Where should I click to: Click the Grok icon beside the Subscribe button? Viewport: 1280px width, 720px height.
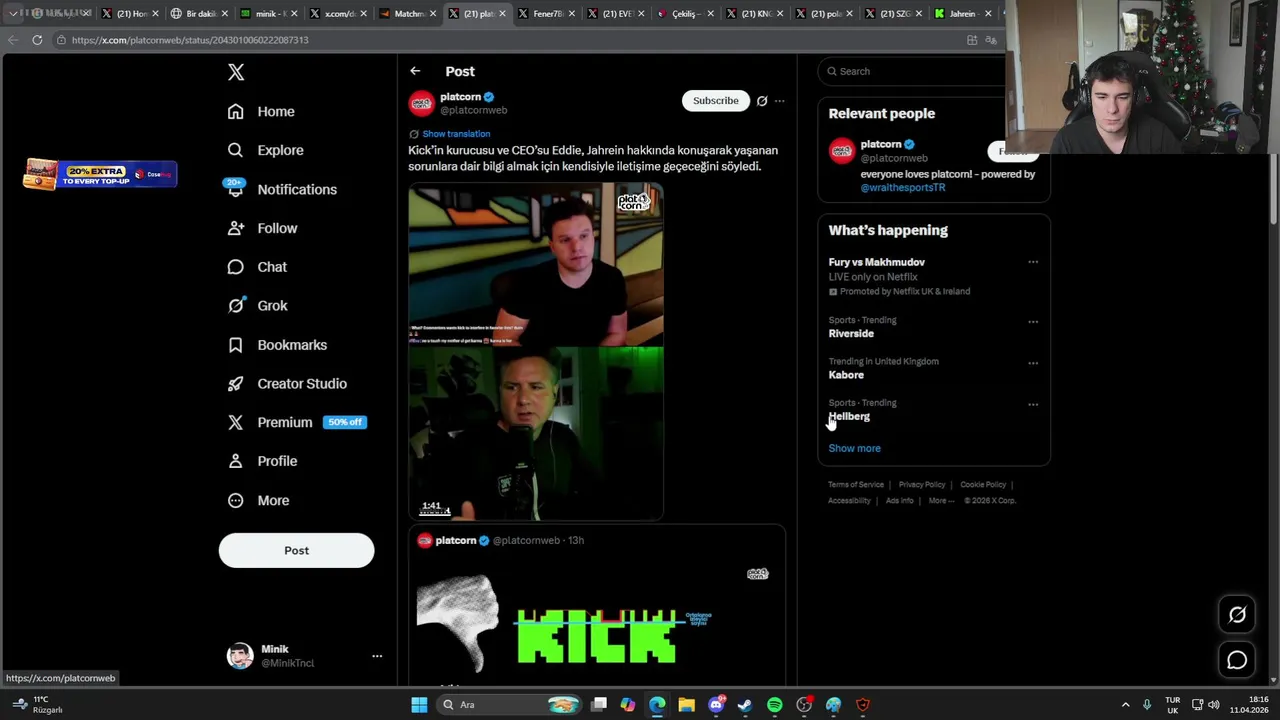[x=762, y=101]
